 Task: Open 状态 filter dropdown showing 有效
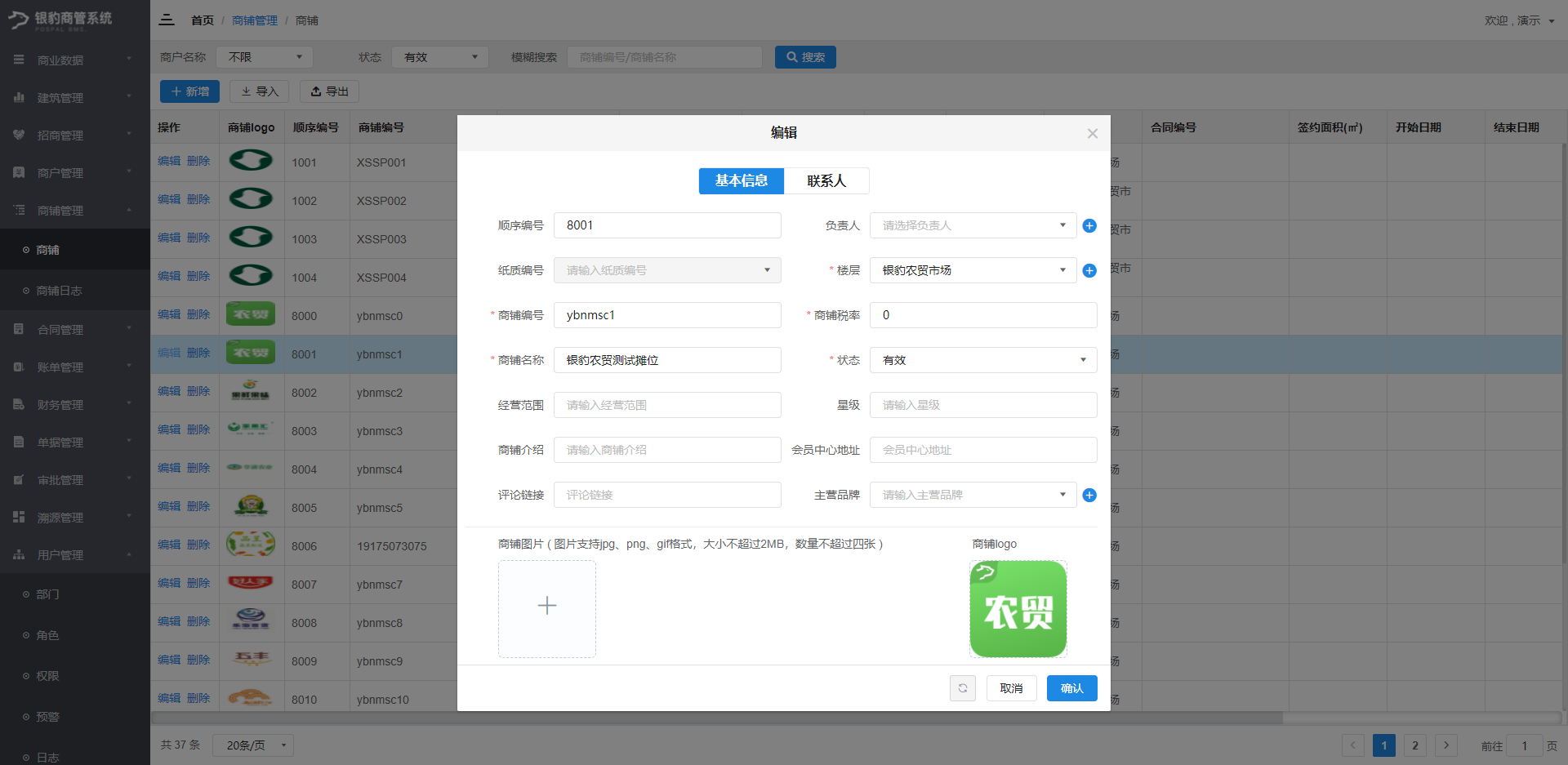tap(440, 57)
